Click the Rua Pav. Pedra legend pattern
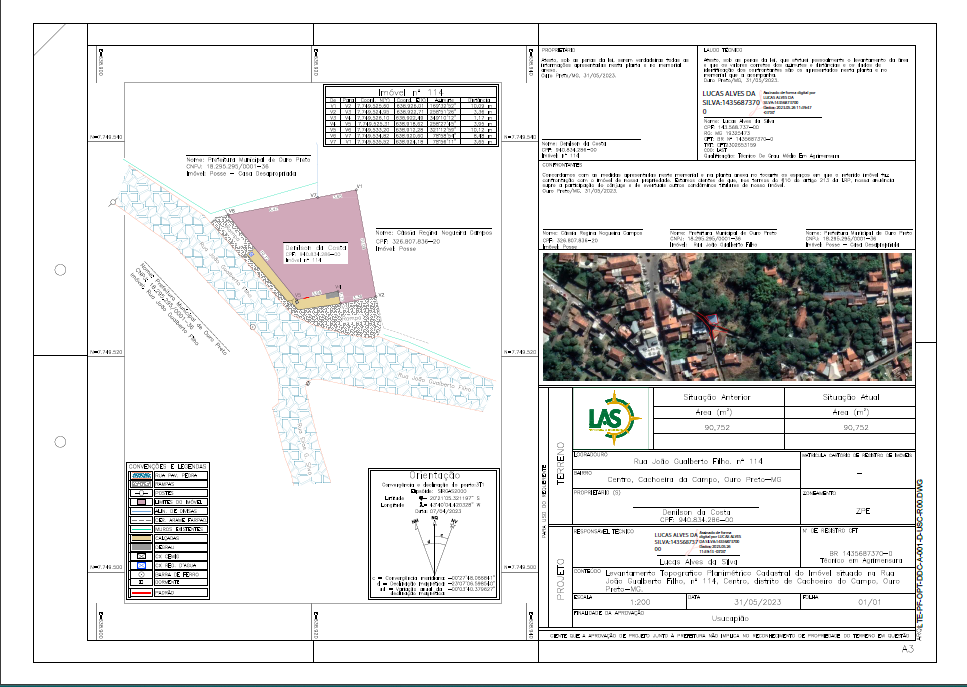967x687 pixels. point(141,475)
